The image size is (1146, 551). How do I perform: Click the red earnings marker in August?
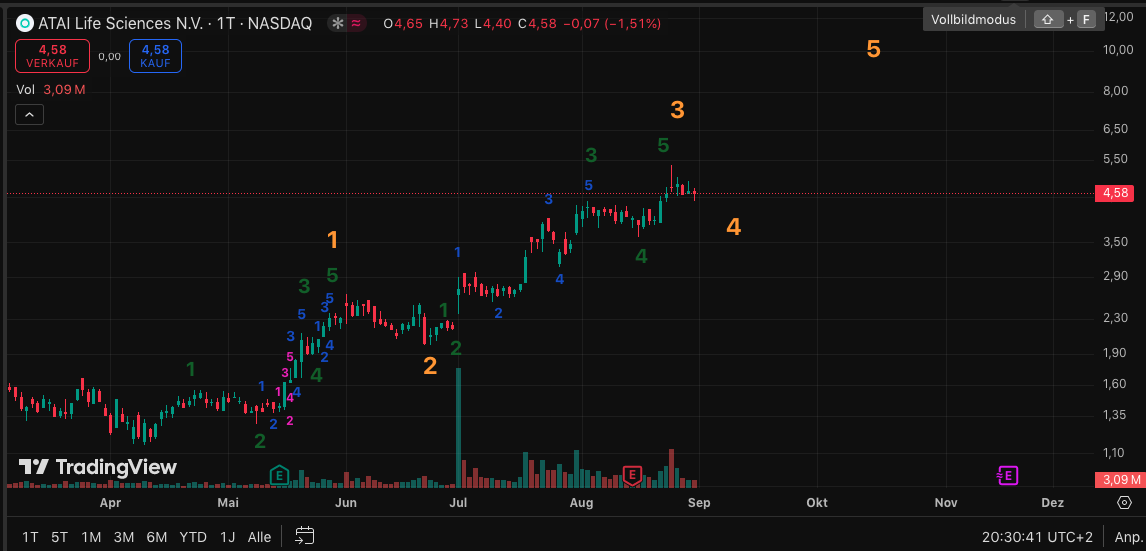tap(631, 474)
